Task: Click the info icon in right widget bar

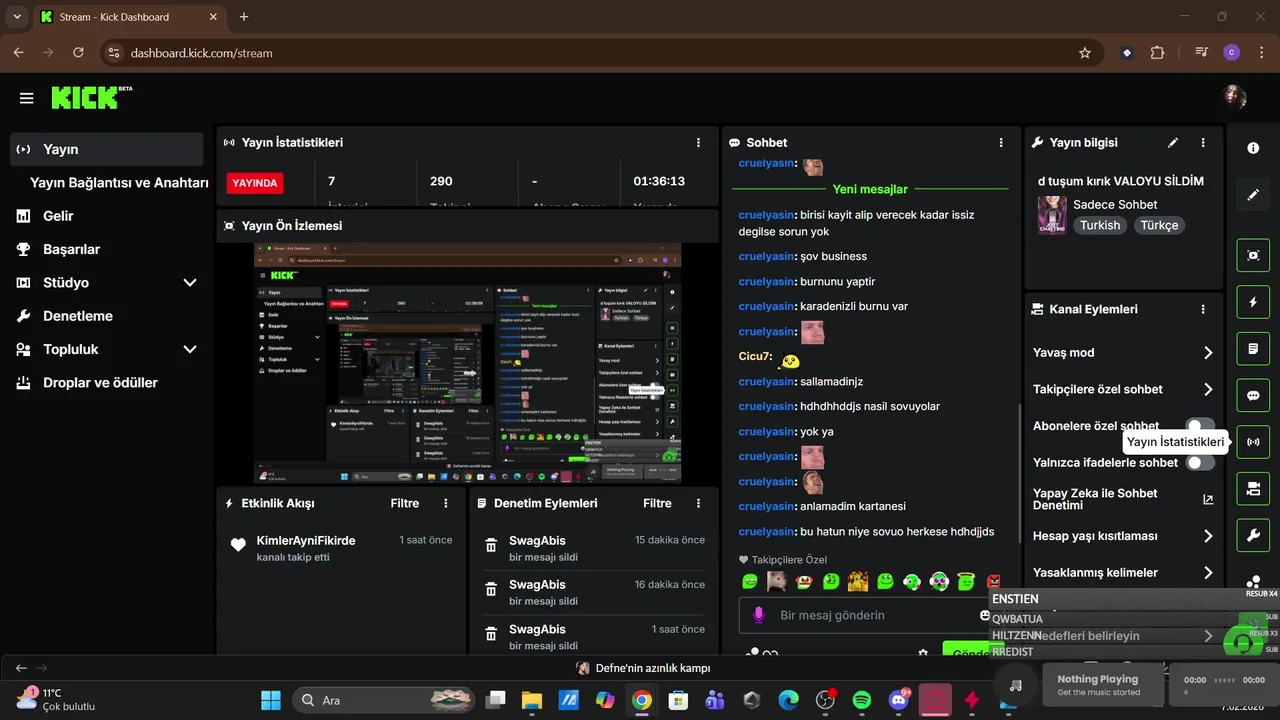Action: (1253, 148)
